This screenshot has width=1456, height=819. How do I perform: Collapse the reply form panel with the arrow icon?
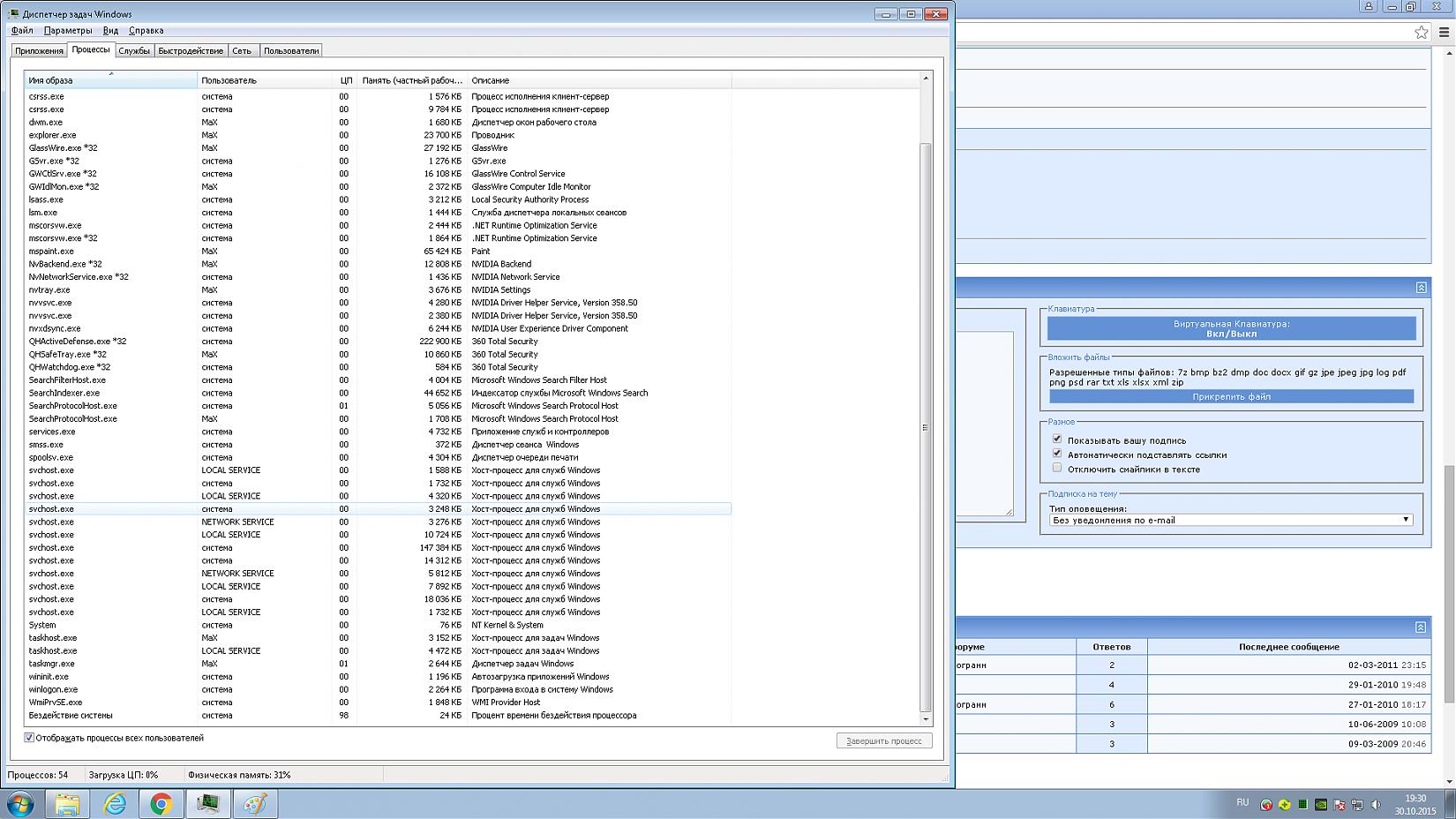pos(1421,288)
